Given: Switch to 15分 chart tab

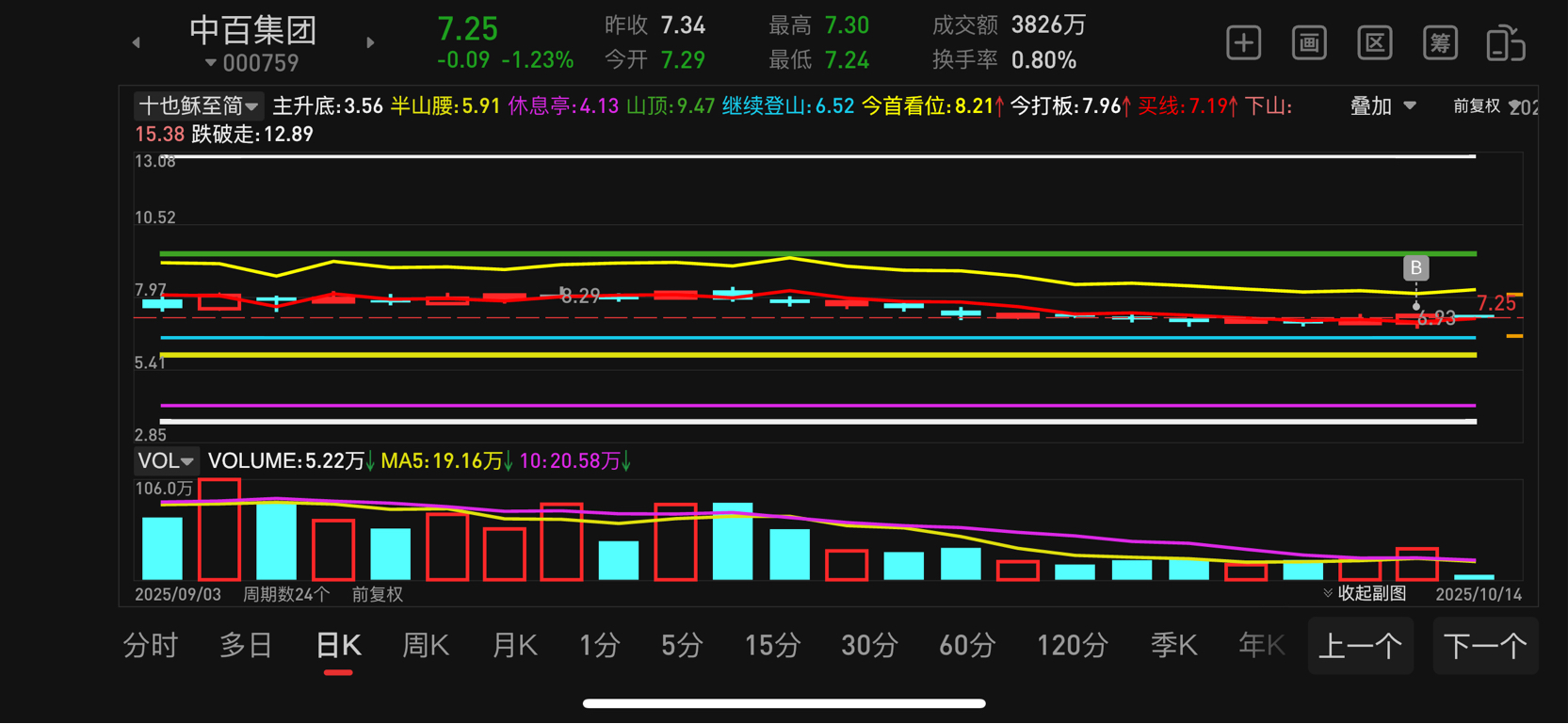Looking at the screenshot, I should [772, 646].
